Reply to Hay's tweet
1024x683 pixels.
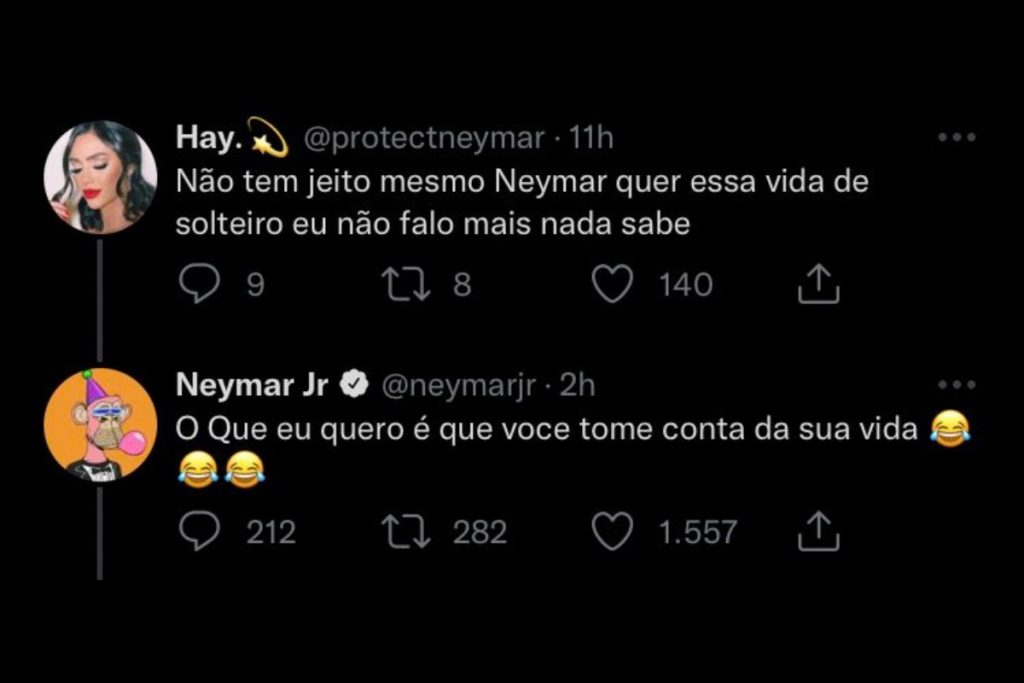[x=199, y=286]
